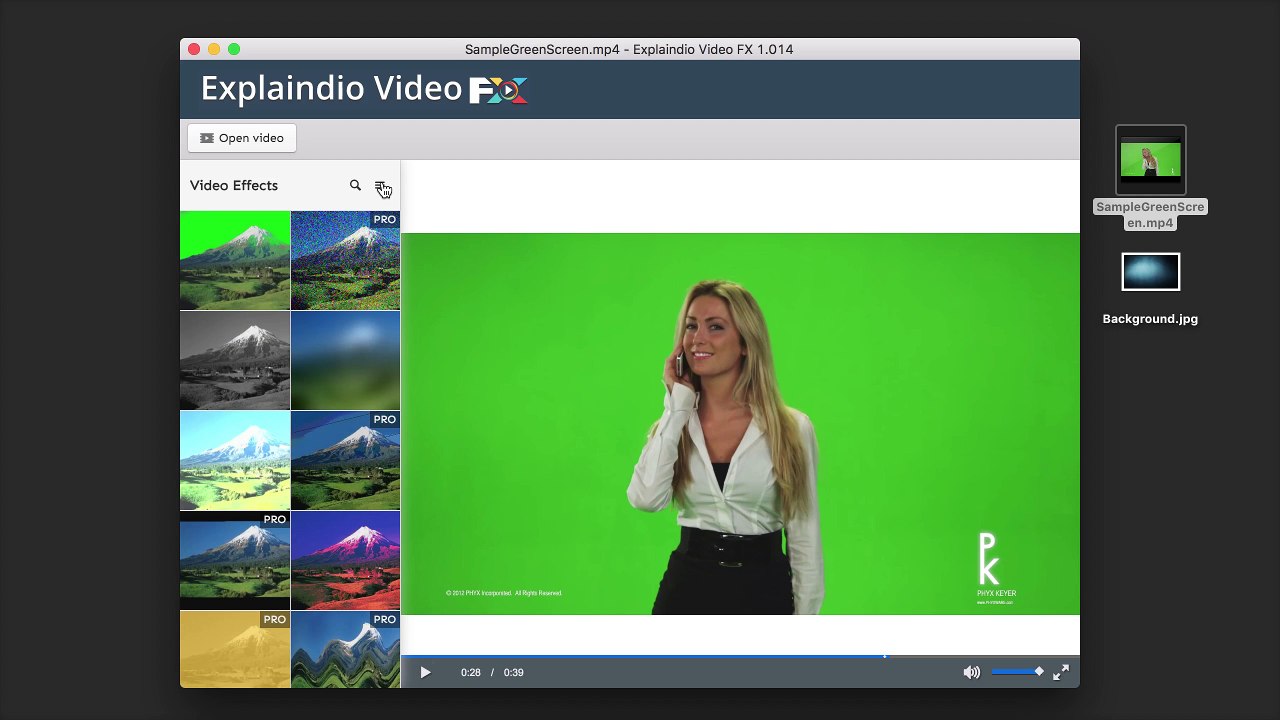This screenshot has width=1280, height=720.
Task: Select the PRO noise effect thumbnail
Action: (345, 260)
